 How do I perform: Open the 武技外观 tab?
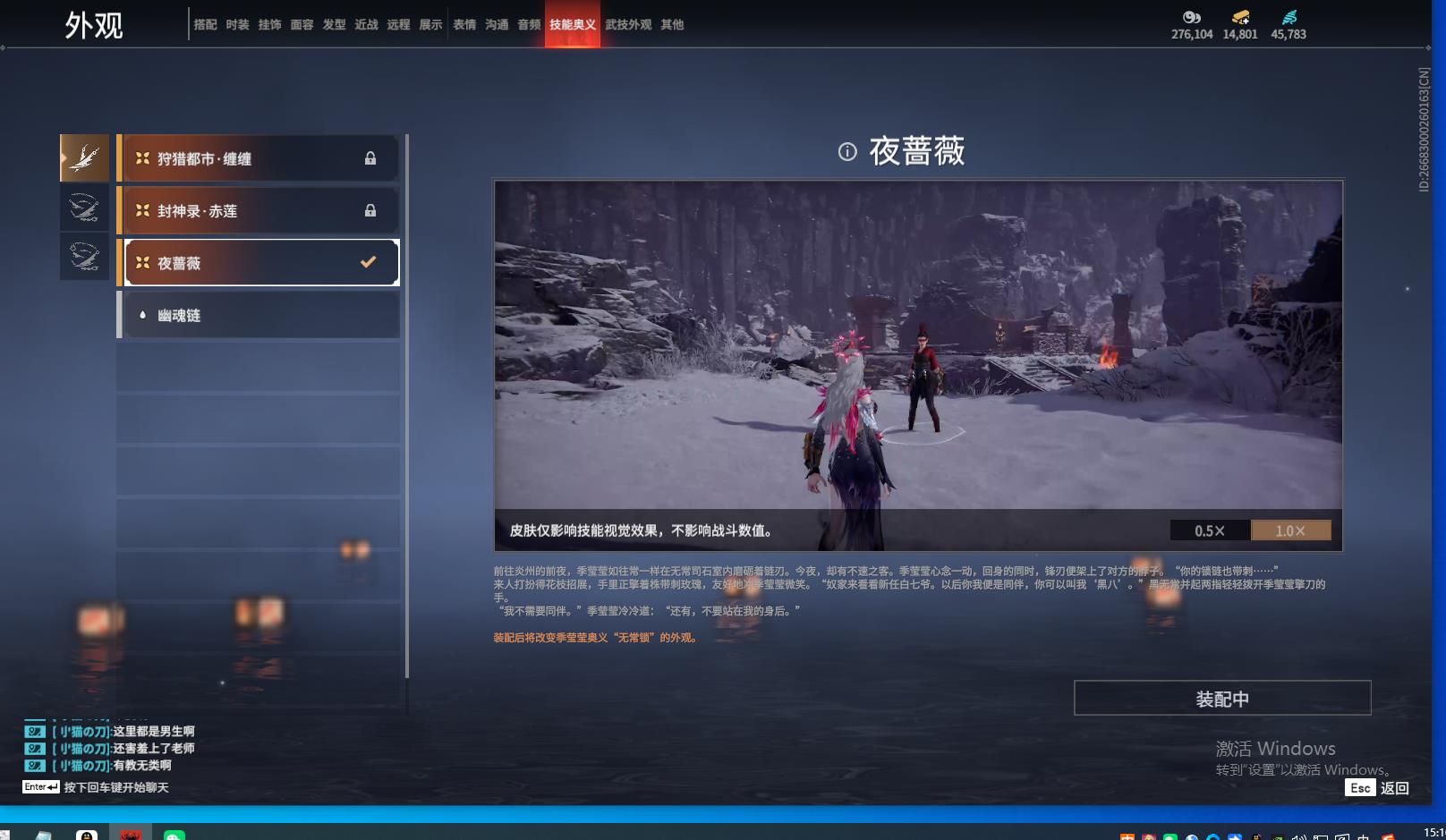(x=628, y=25)
